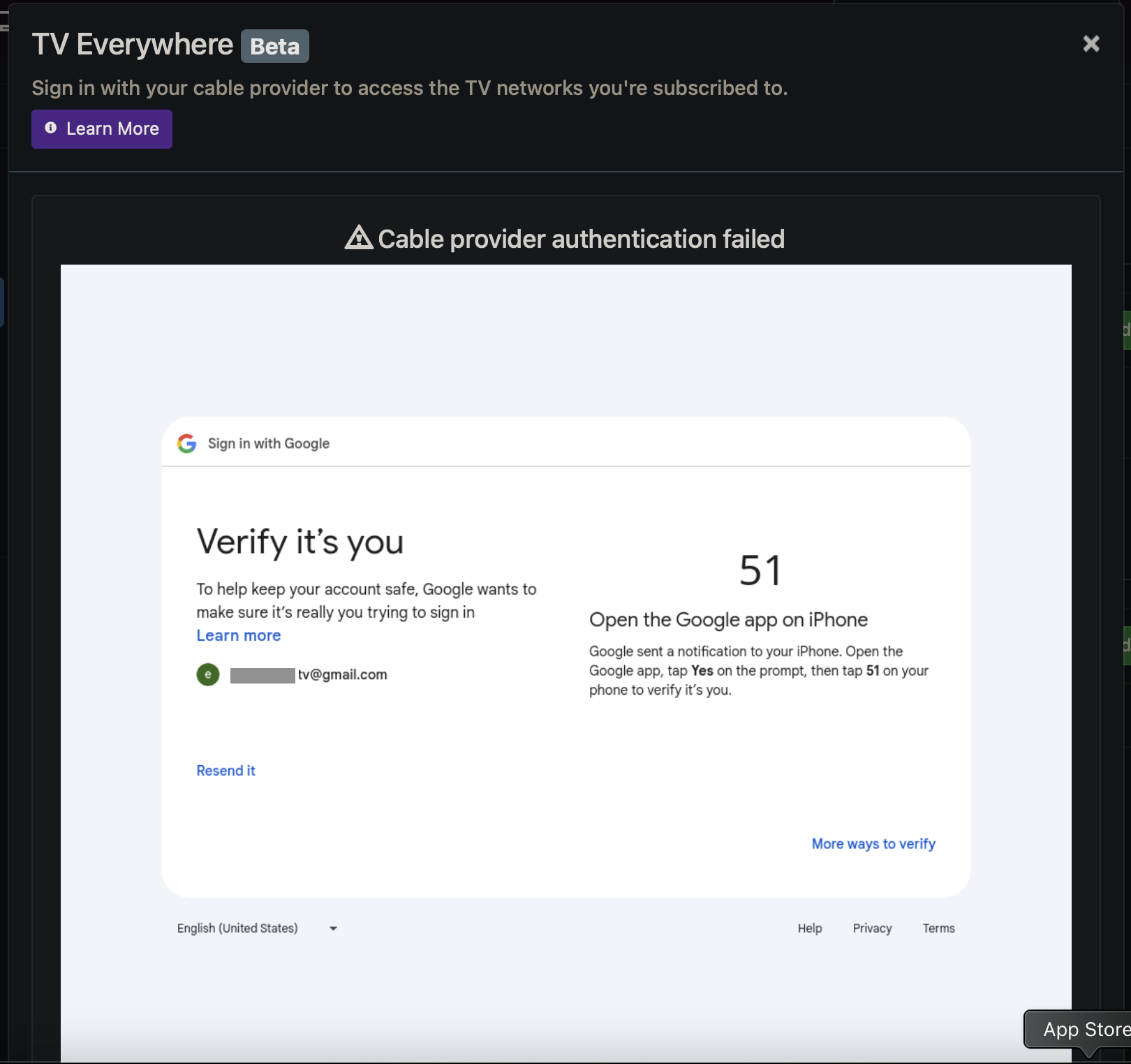Click the Cable provider authentication failed heading
Screen dimensions: 1131x1064
[581, 239]
